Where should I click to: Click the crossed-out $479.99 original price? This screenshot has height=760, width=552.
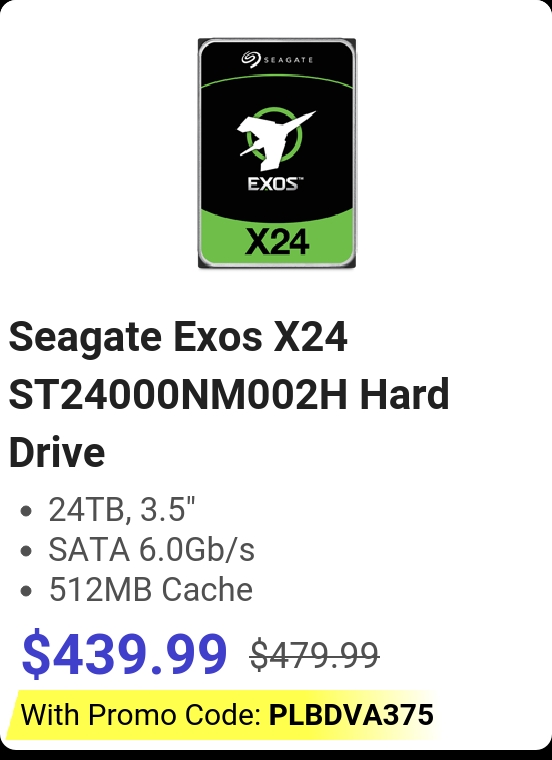click(315, 655)
